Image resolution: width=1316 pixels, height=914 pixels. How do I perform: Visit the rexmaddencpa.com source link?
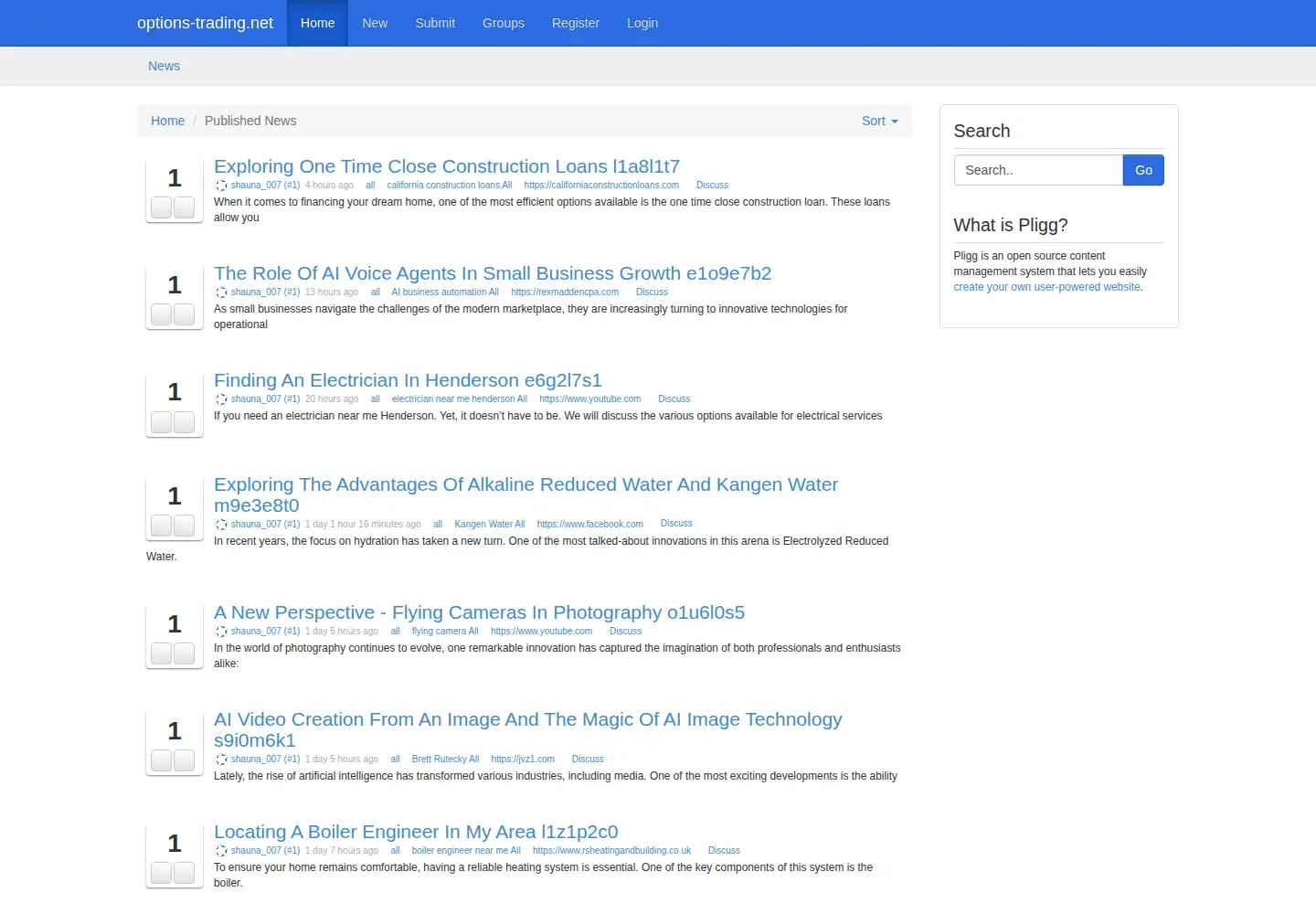pyautogui.click(x=565, y=292)
